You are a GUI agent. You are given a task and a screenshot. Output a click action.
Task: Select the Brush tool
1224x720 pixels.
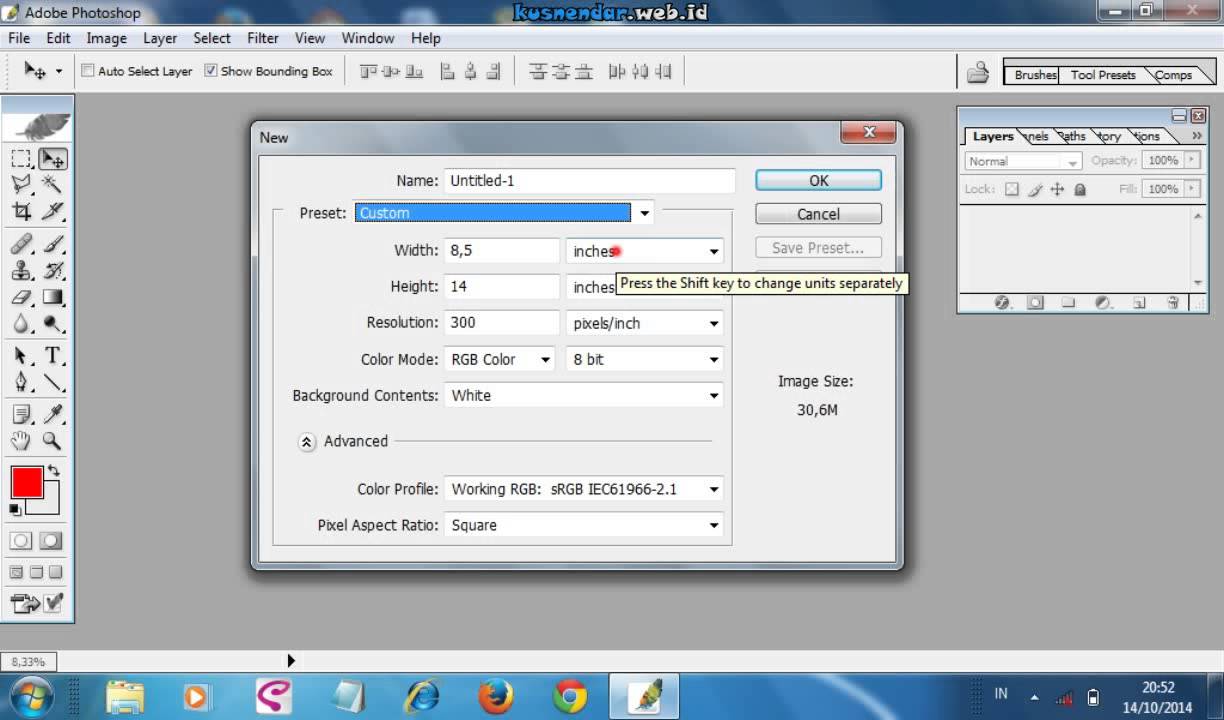click(53, 245)
